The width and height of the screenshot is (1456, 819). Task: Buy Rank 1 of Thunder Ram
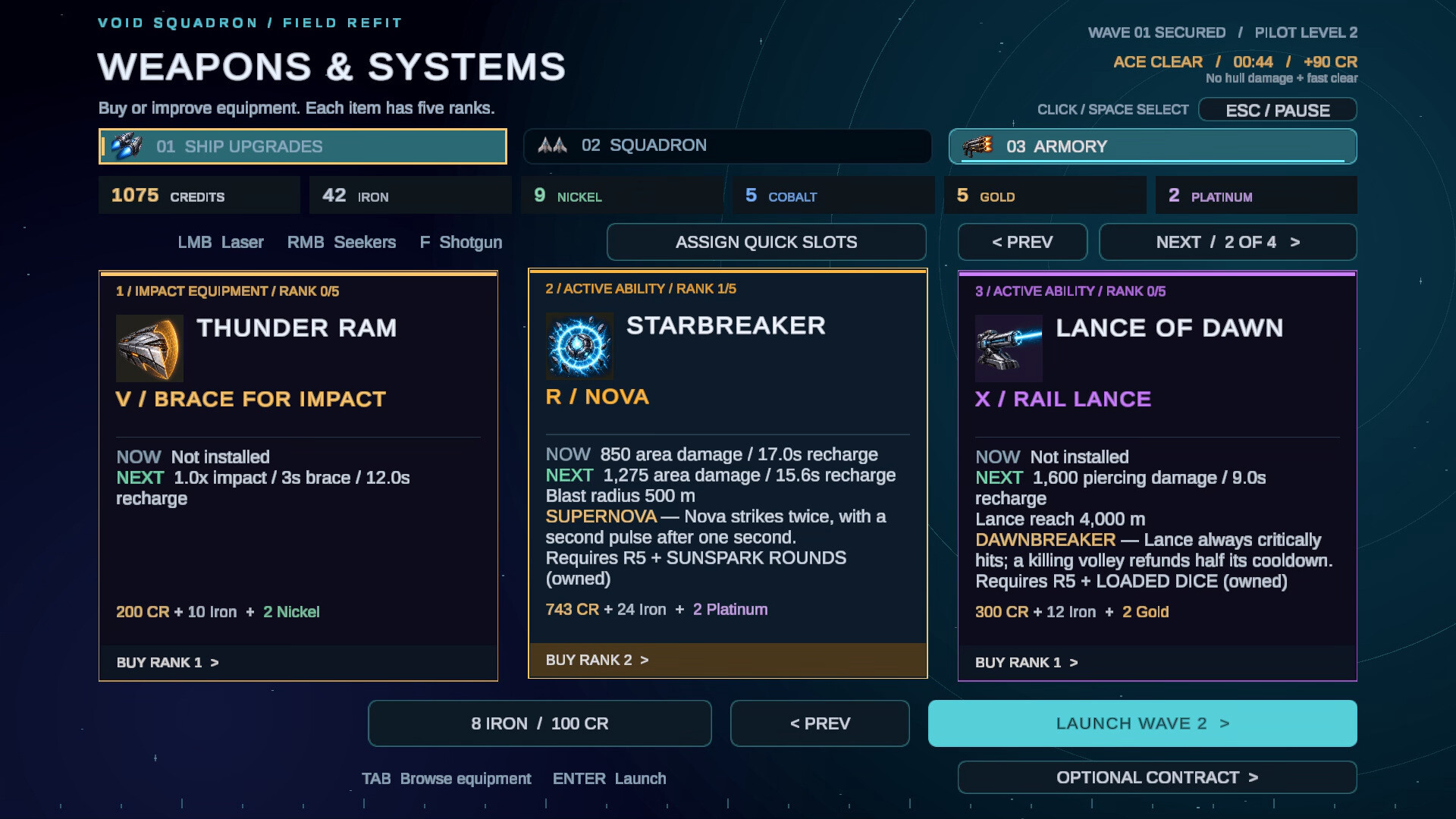tap(298, 663)
